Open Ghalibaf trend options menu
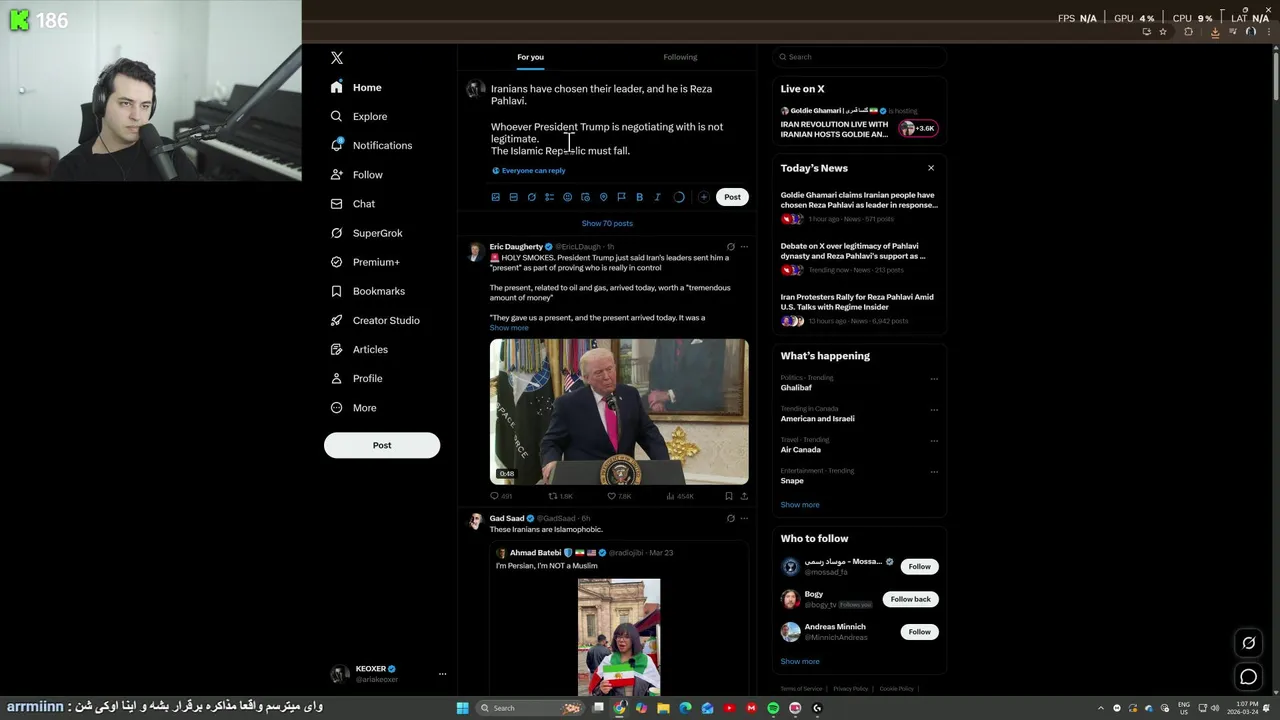The image size is (1280, 720). click(934, 379)
